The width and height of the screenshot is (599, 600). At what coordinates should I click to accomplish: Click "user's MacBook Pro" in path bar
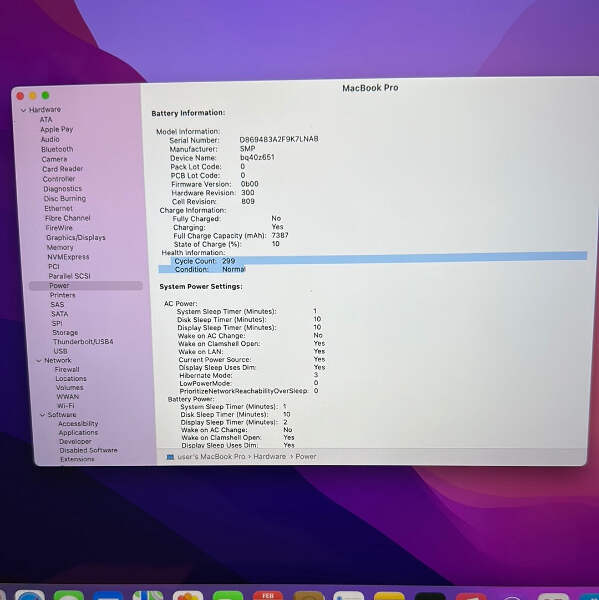pos(211,457)
